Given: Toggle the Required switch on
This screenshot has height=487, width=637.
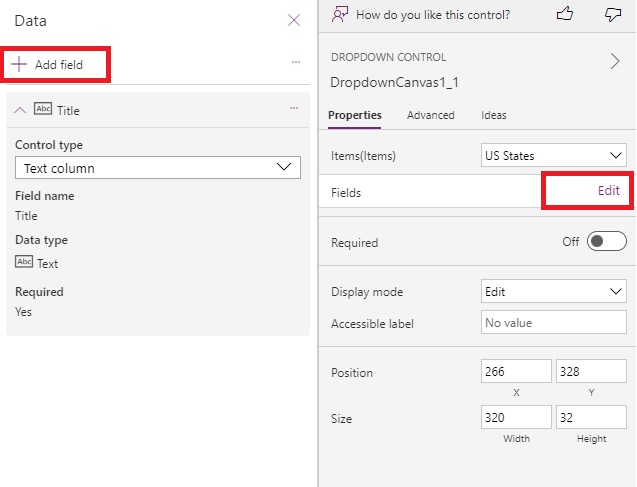Looking at the screenshot, I should [x=607, y=242].
